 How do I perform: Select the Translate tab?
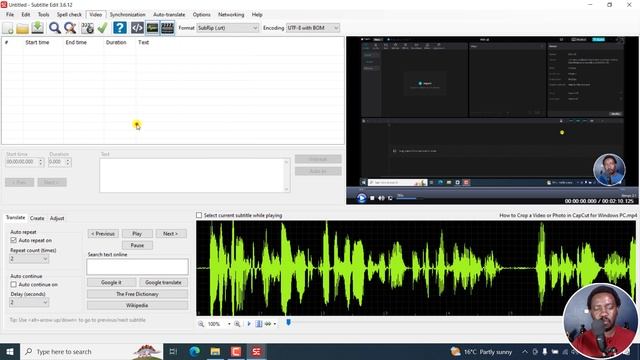pyautogui.click(x=16, y=218)
